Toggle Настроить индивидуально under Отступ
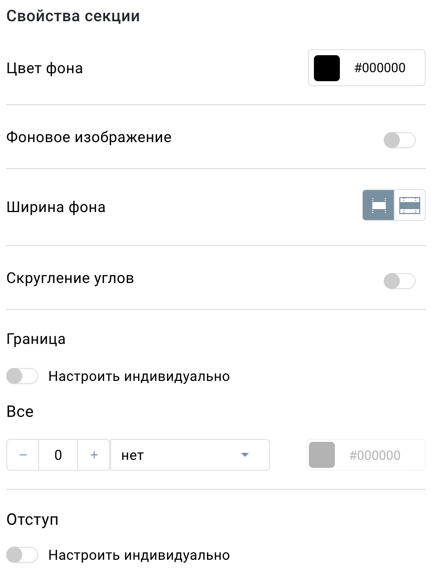This screenshot has width=435, height=575. (22, 555)
